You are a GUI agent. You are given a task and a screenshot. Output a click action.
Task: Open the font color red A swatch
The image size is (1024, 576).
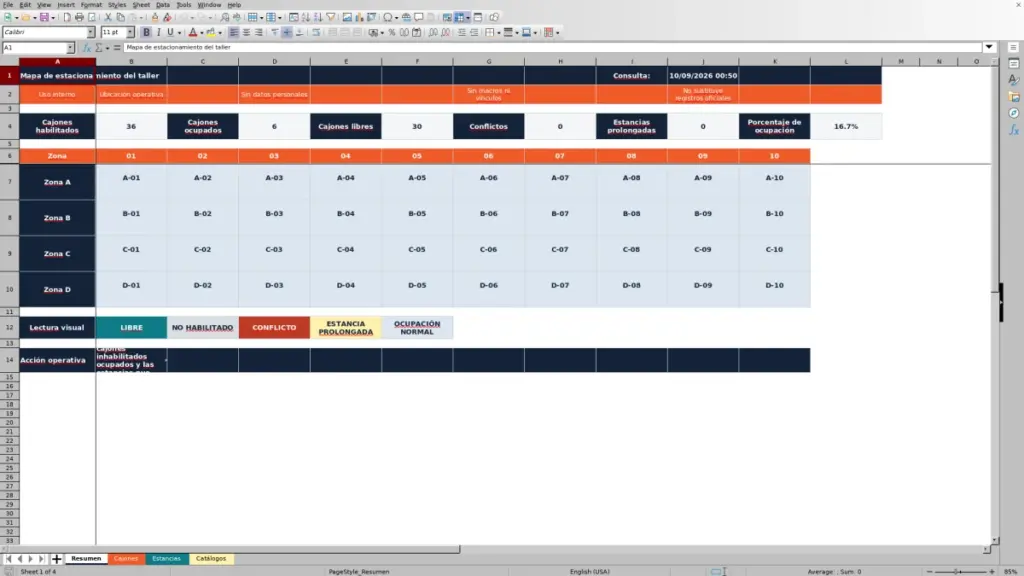click(193, 32)
